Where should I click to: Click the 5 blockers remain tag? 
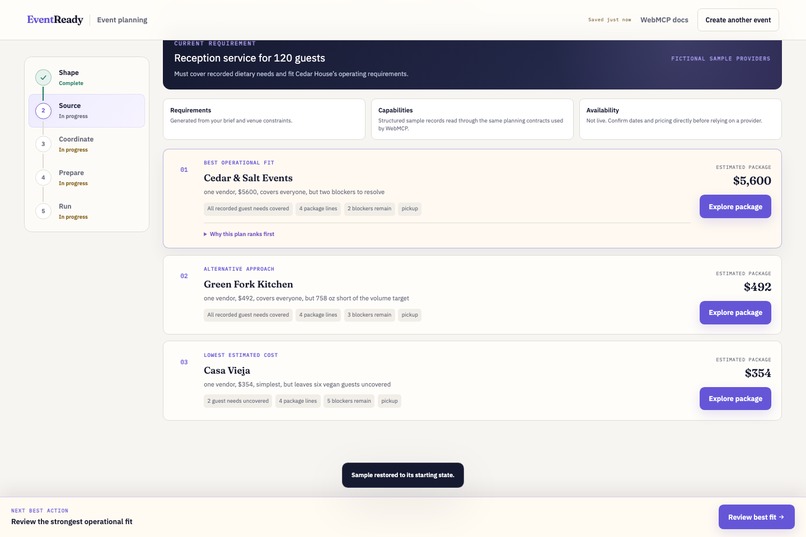(x=349, y=401)
